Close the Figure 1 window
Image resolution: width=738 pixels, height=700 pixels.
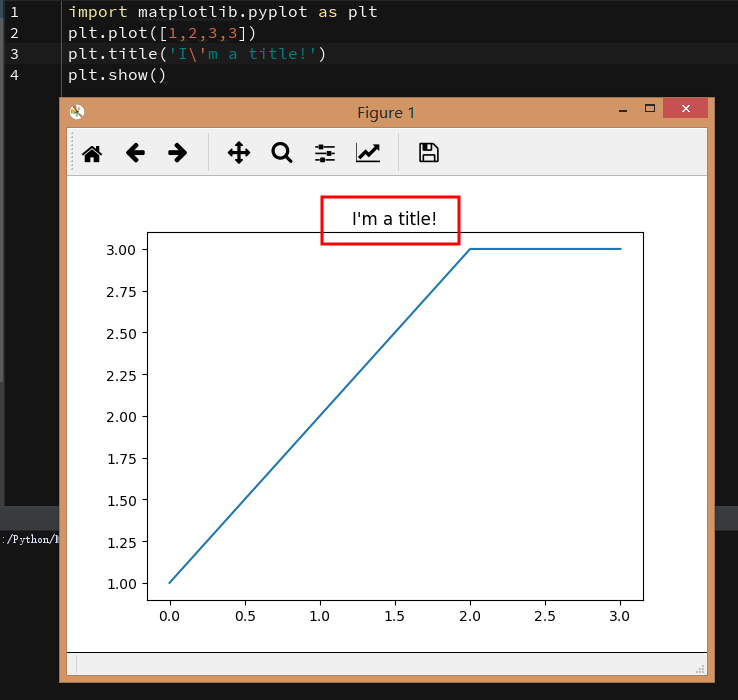click(685, 109)
